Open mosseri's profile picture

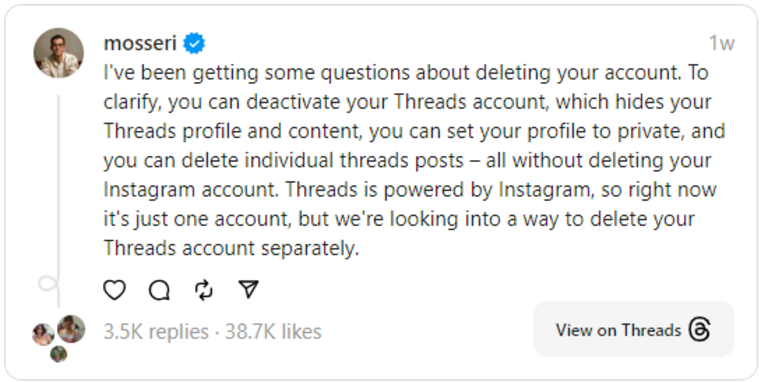[x=58, y=53]
